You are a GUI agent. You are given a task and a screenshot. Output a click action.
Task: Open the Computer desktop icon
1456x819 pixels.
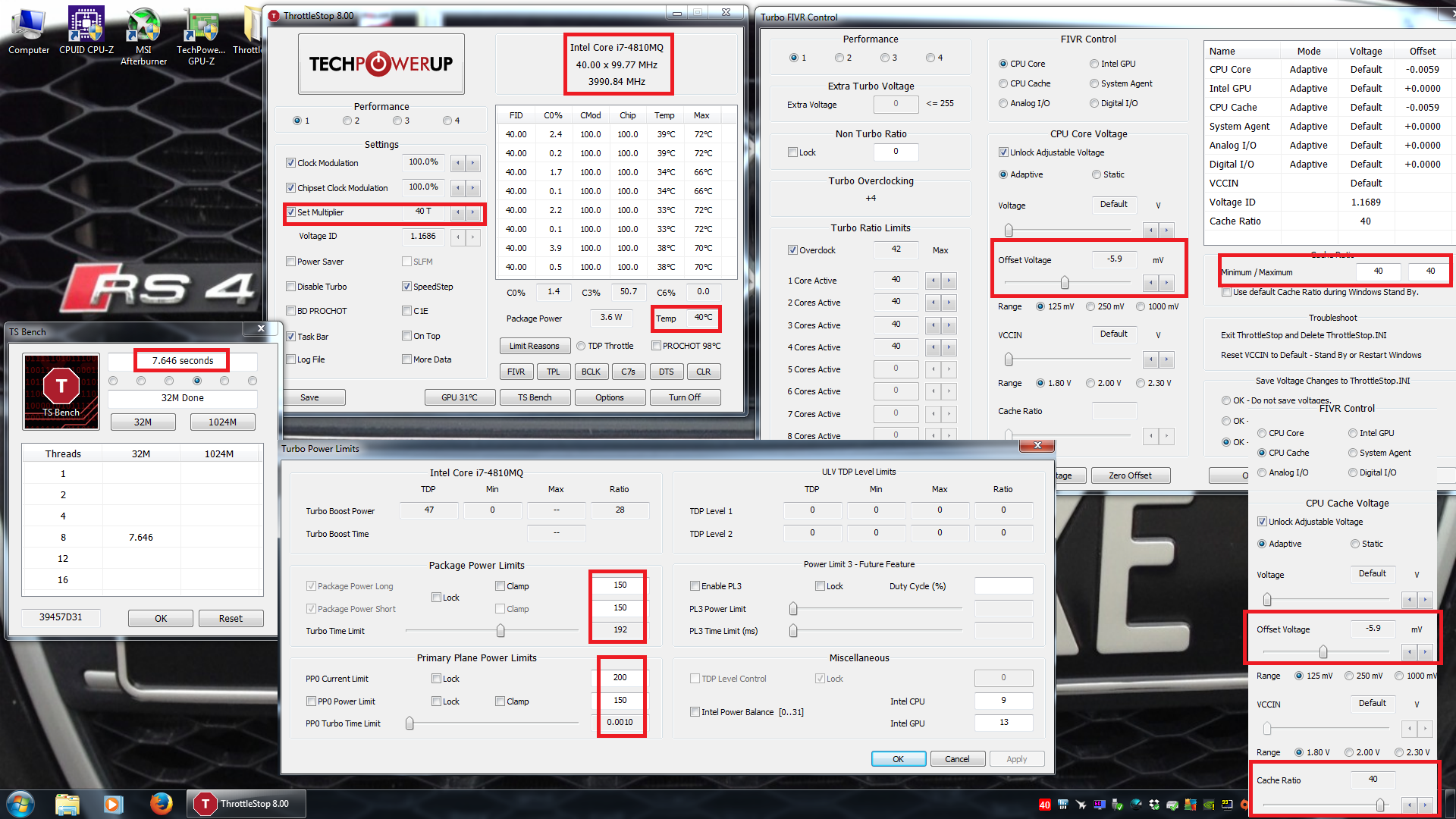click(29, 30)
